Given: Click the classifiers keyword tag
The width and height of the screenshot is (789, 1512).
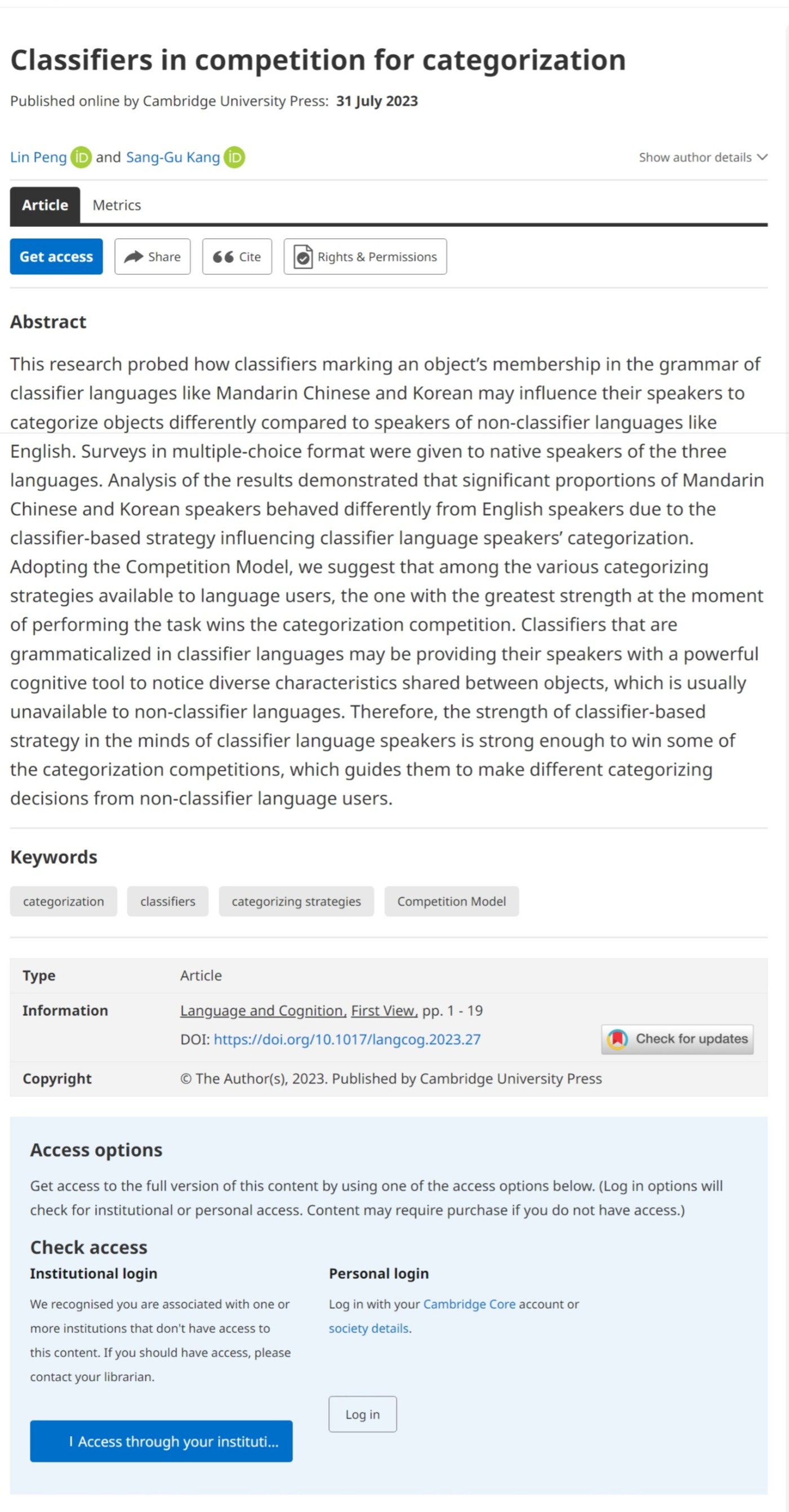Looking at the screenshot, I should tap(168, 902).
